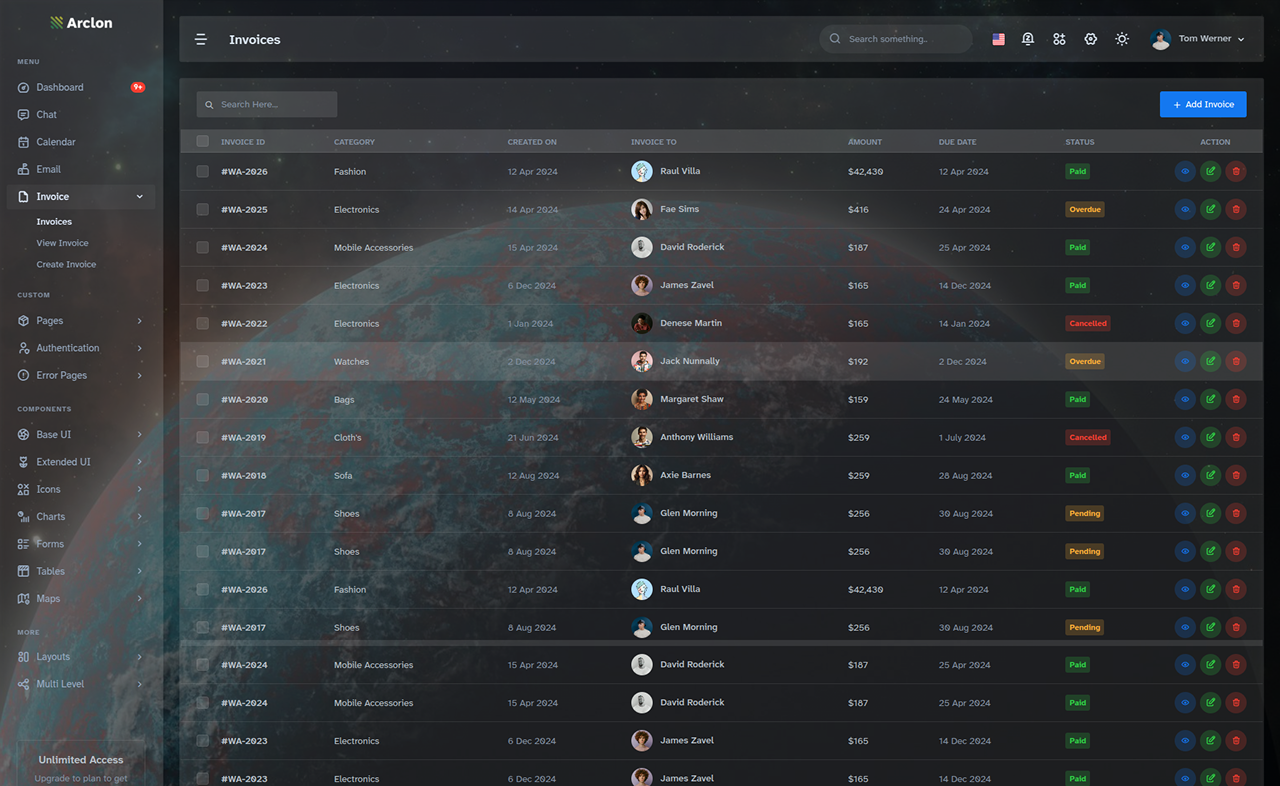Go to the Calendar sidebar item

(80, 142)
